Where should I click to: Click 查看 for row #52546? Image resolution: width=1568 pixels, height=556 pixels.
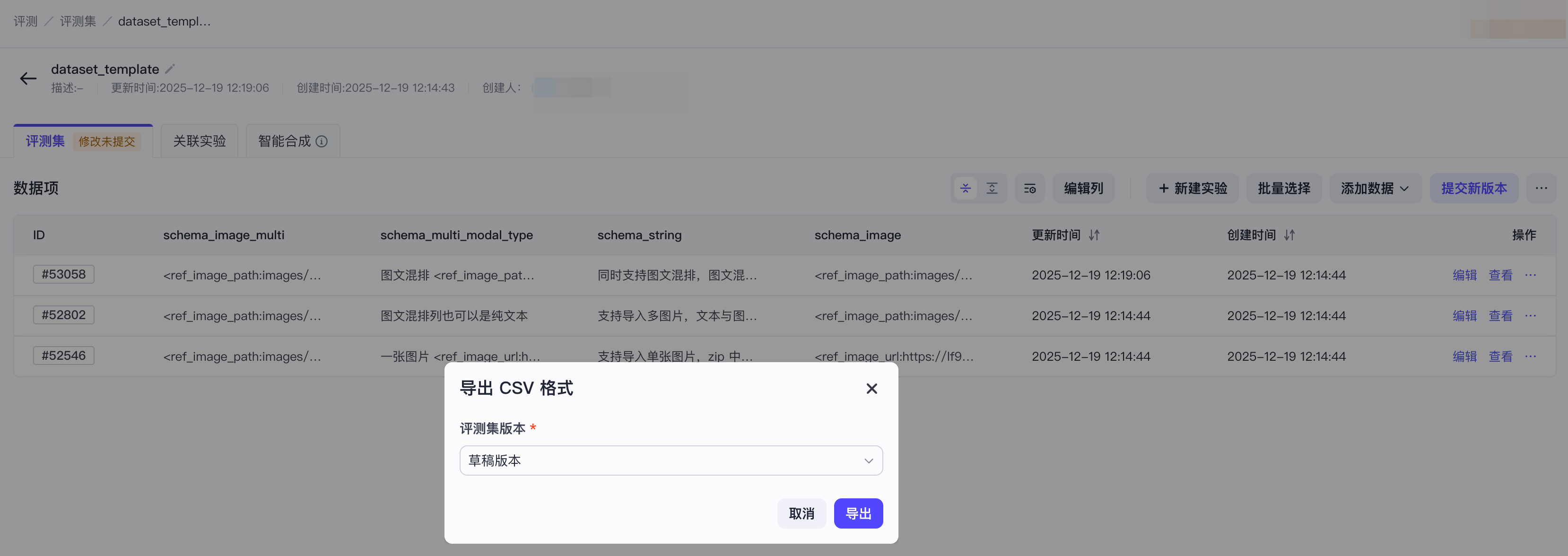[x=1500, y=356]
